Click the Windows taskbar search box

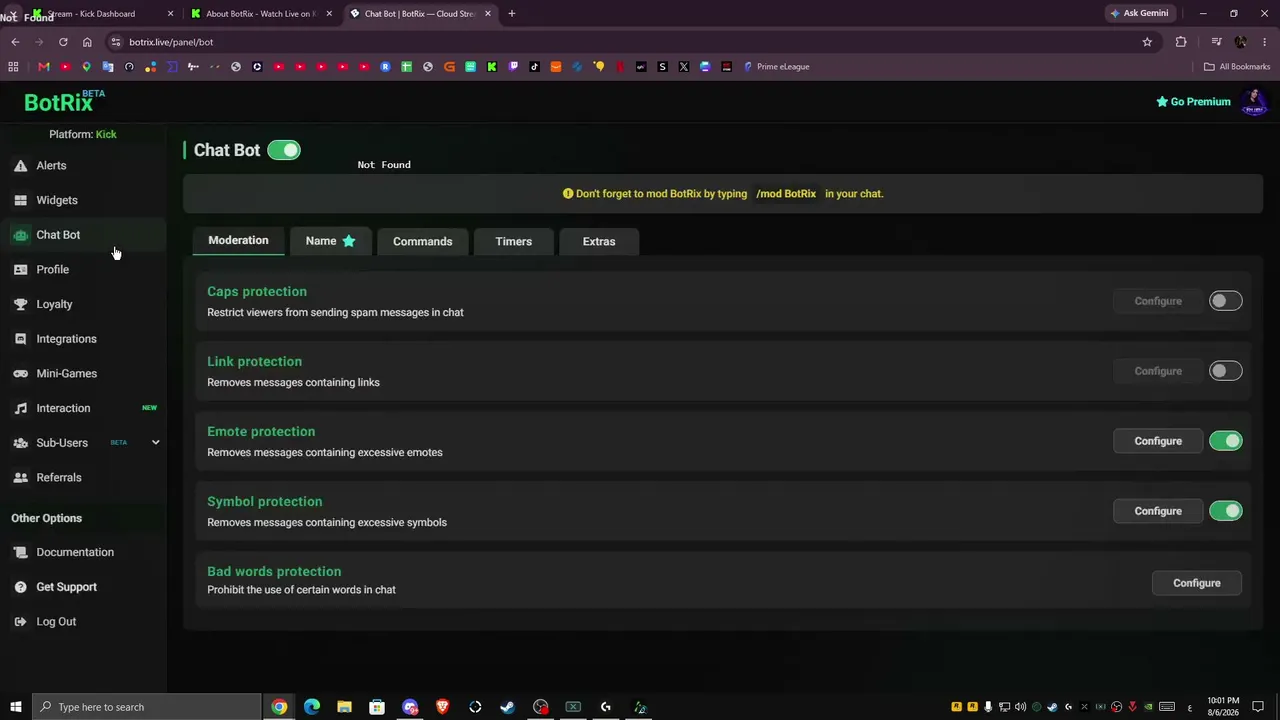(146, 707)
